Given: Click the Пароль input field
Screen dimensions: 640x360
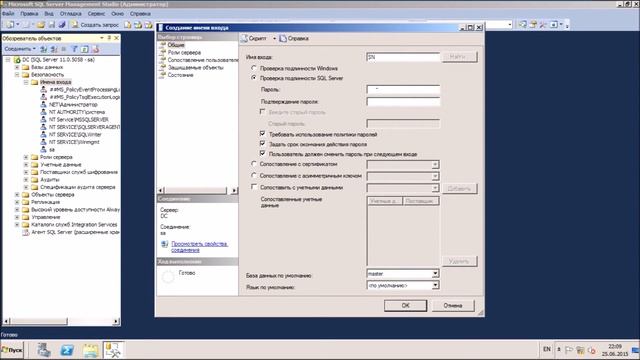Looking at the screenshot, I should (403, 89).
